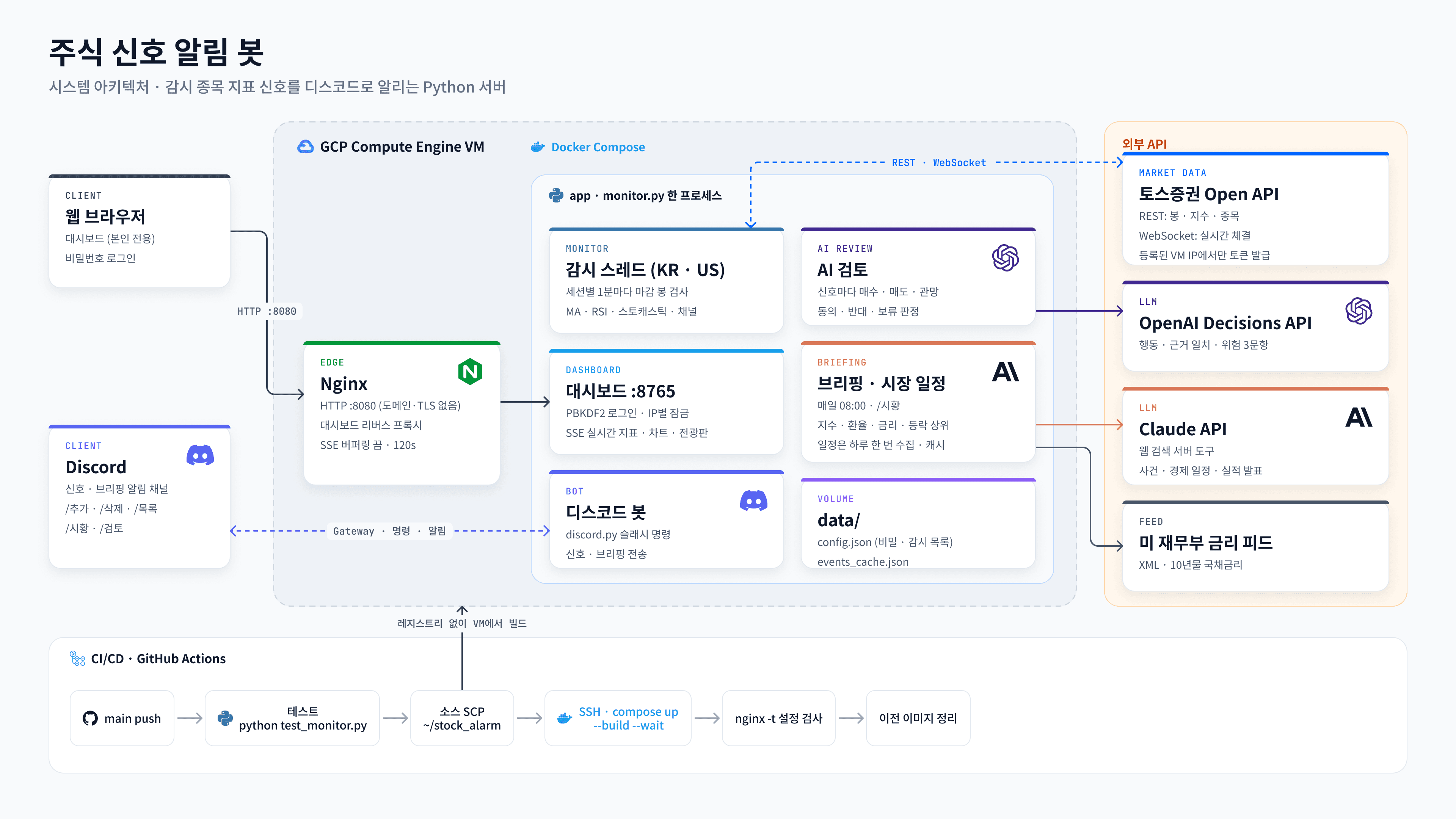
Task: Click the Discord logo in the 디스코드 봇 card
Action: (753, 501)
